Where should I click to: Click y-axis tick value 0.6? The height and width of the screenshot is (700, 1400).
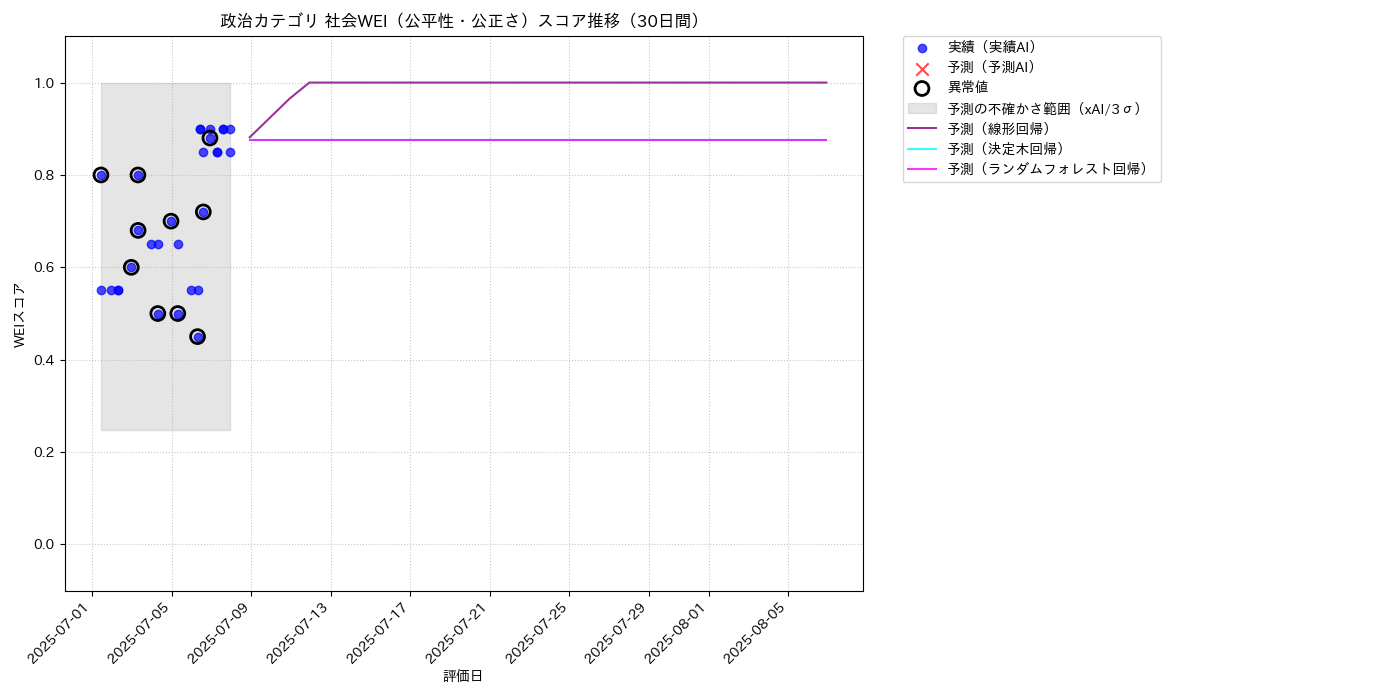(44, 268)
